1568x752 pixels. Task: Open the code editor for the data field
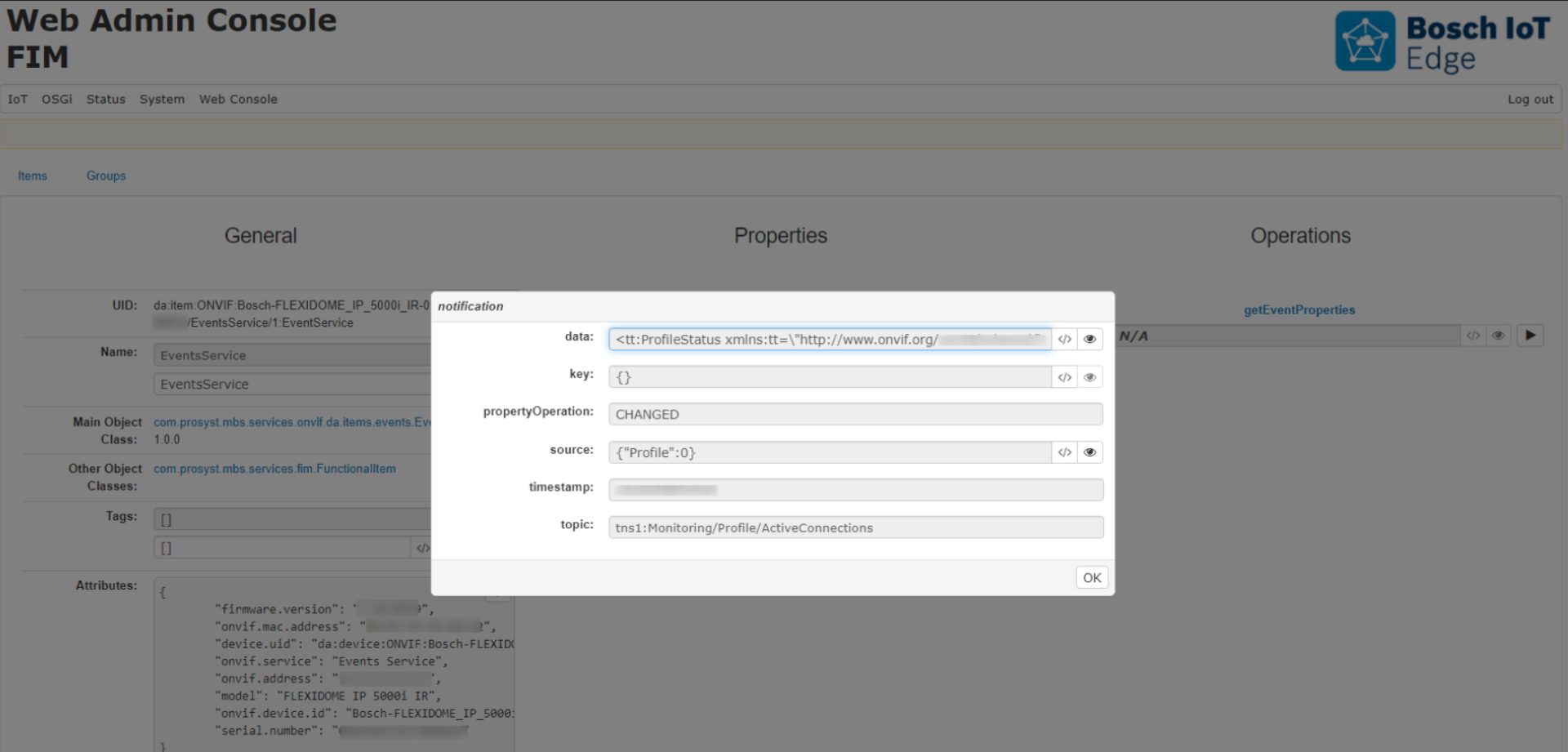click(x=1065, y=339)
